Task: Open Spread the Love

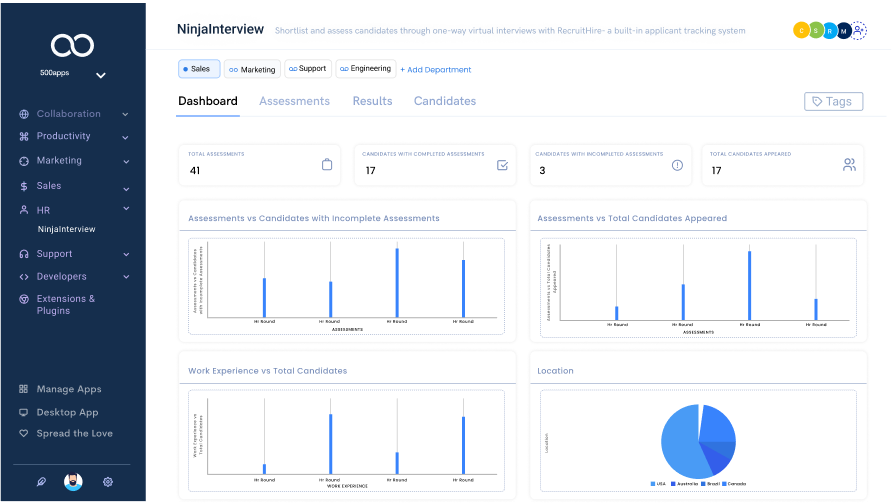Action: 75,433
